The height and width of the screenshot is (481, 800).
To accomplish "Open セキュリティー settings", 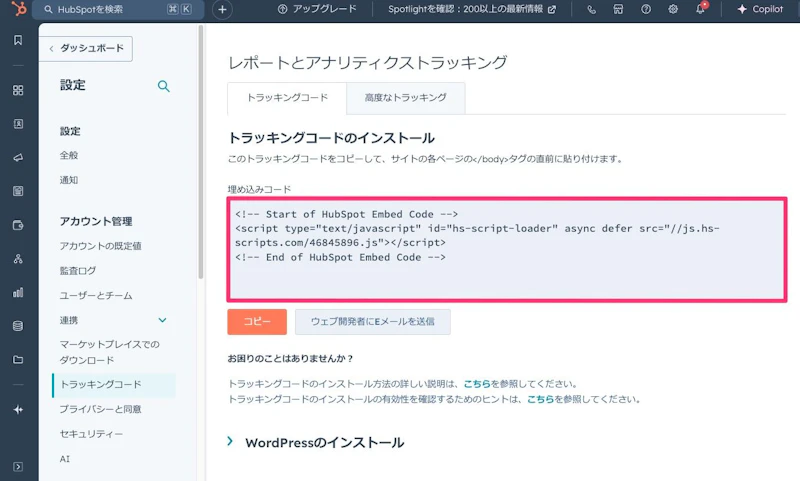I will 91,434.
